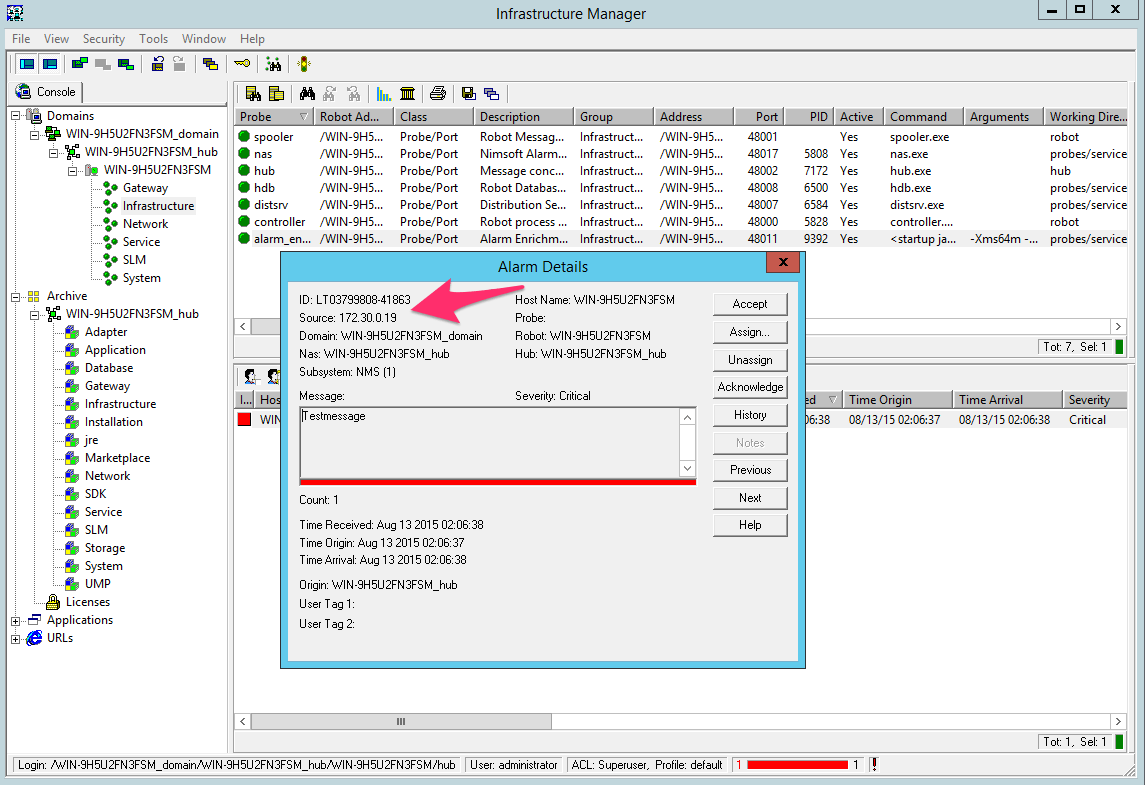Click the blue bar chart icon
1145x785 pixels.
click(x=384, y=93)
